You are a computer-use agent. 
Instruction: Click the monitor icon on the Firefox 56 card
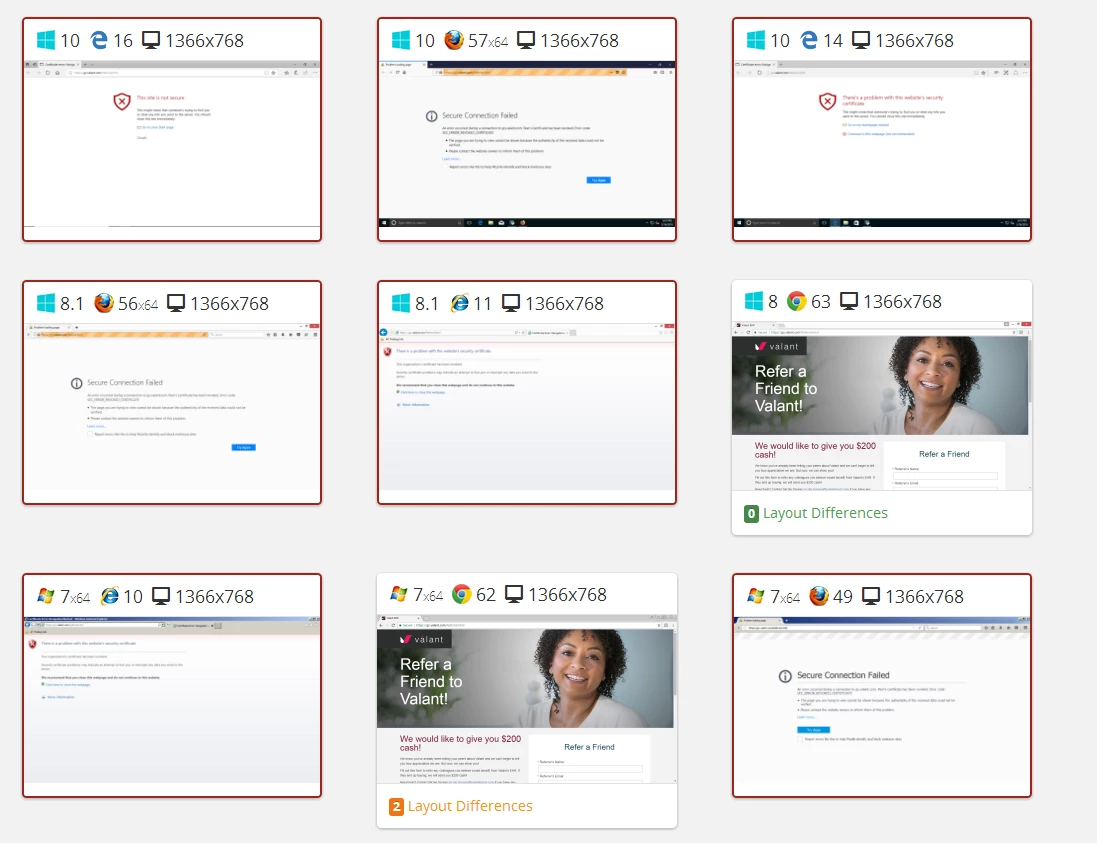point(176,303)
